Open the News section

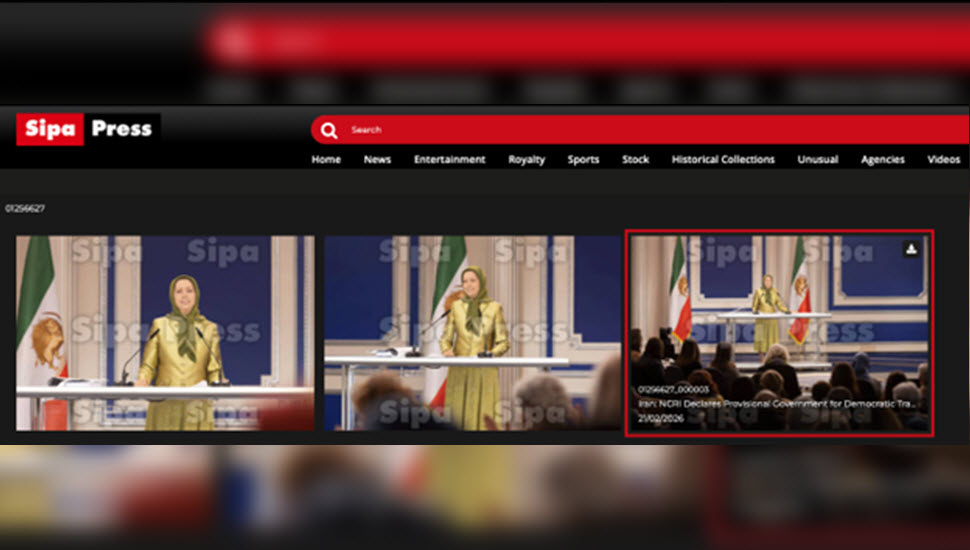click(377, 160)
